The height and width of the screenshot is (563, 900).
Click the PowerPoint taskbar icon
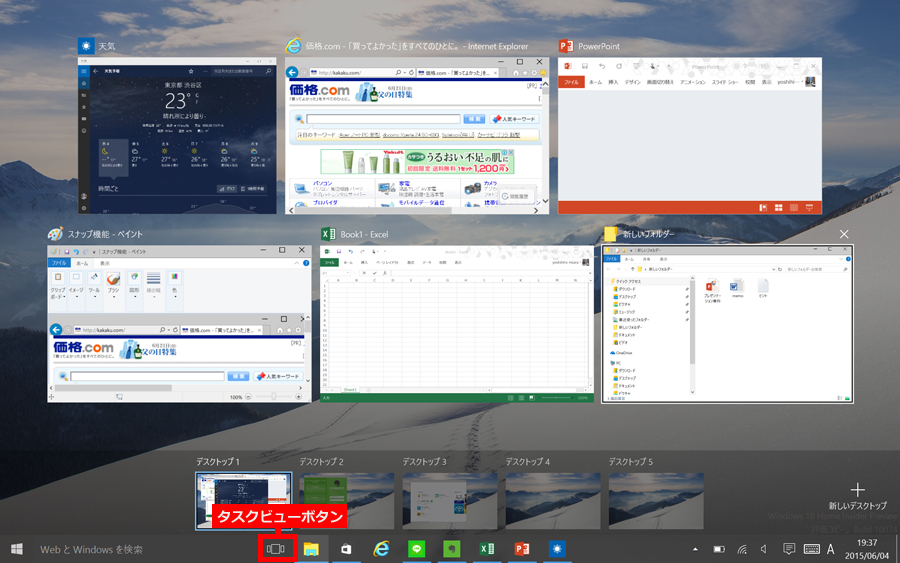(x=521, y=549)
